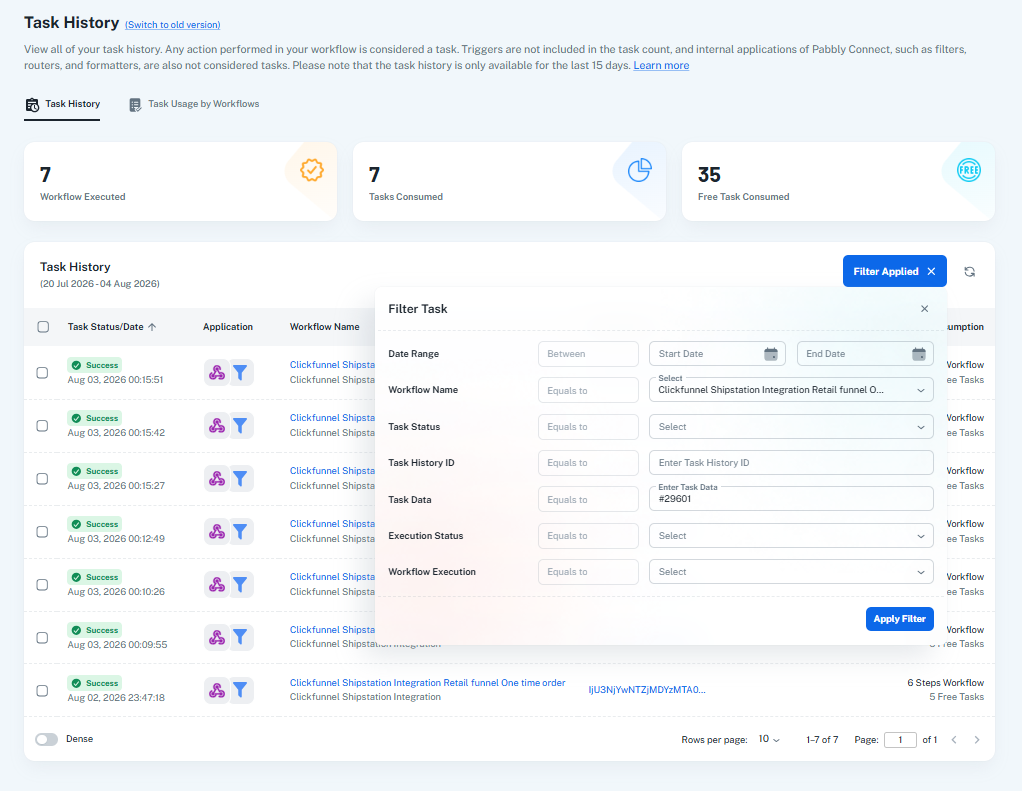Check the row dated Aug 03, 2026 00:15:42
1022x791 pixels.
pyautogui.click(x=42, y=425)
